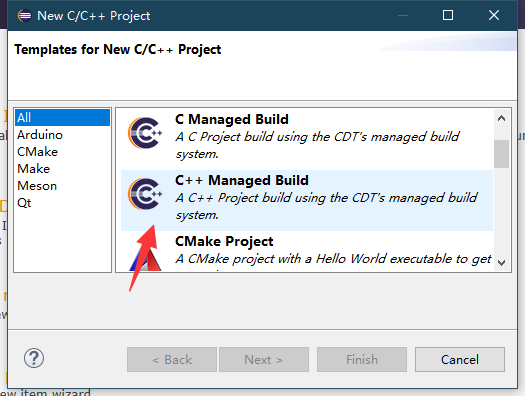
Task: Select C Managed Build template title
Action: tap(232, 120)
